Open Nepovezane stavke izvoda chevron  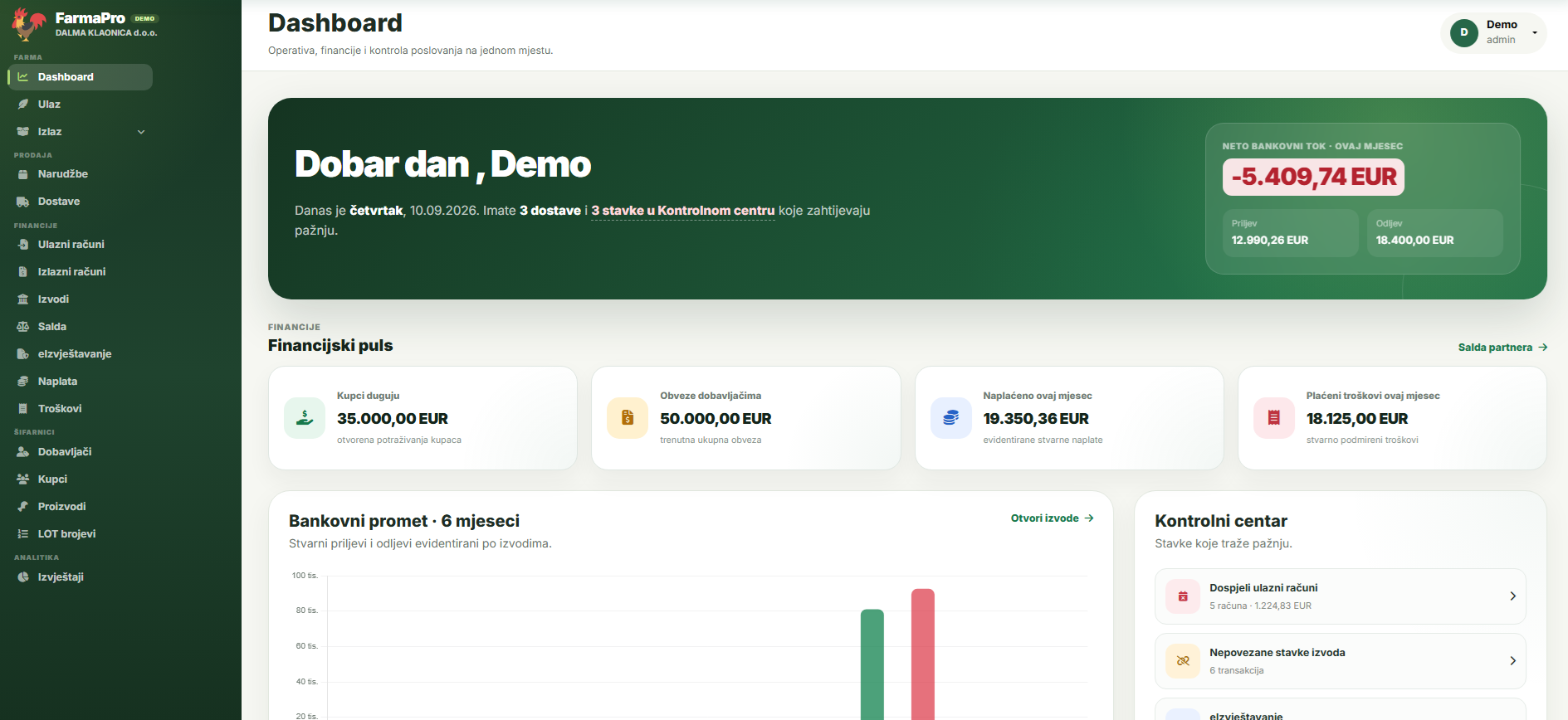(x=1512, y=661)
